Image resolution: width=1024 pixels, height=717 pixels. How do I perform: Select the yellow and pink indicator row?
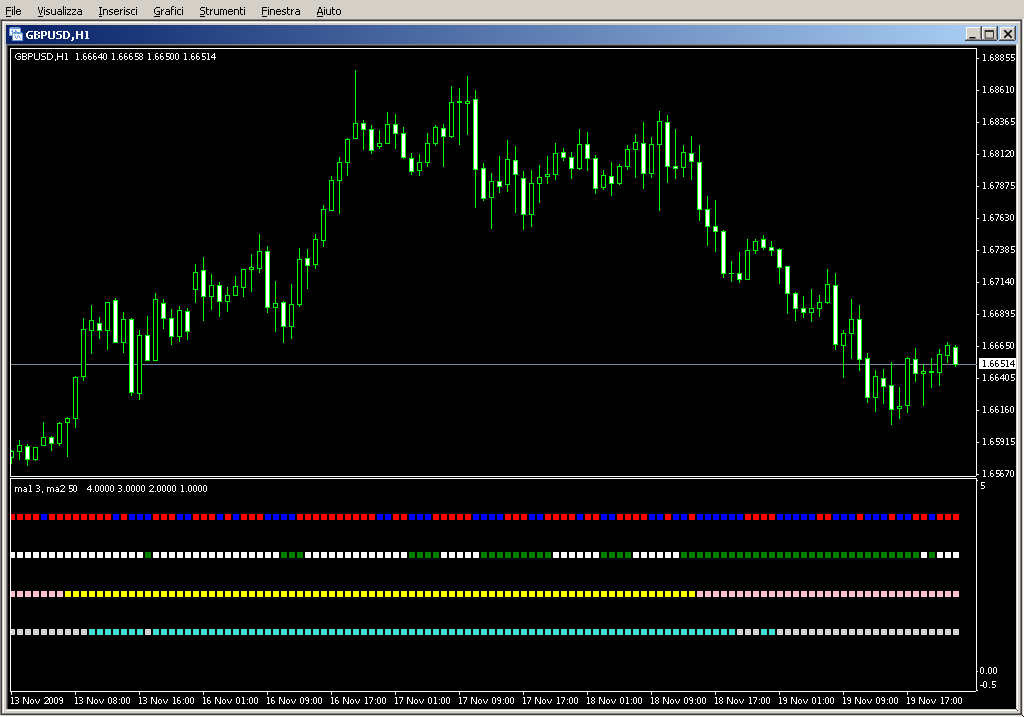[485, 594]
